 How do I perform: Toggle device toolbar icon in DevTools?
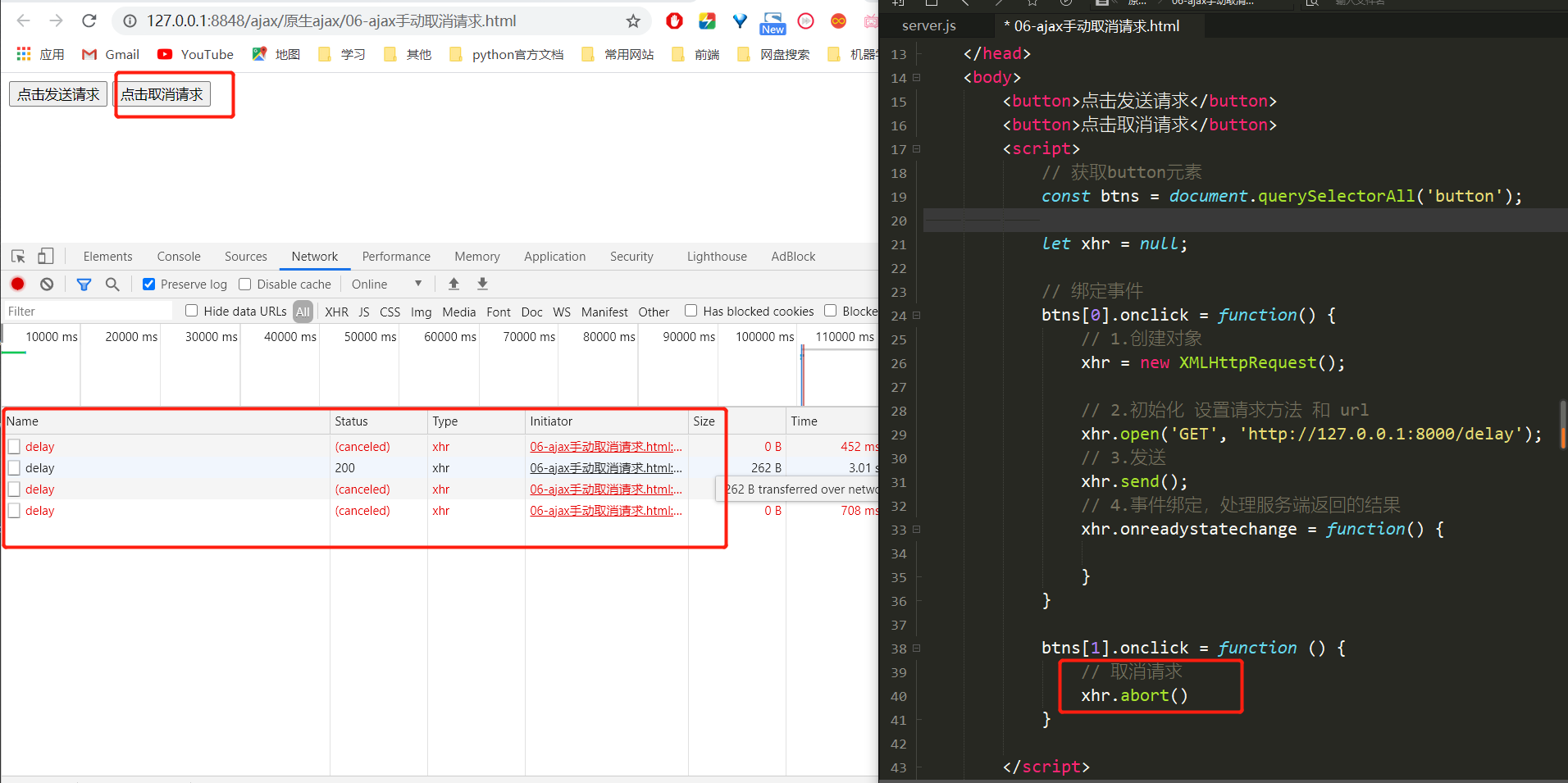[46, 257]
